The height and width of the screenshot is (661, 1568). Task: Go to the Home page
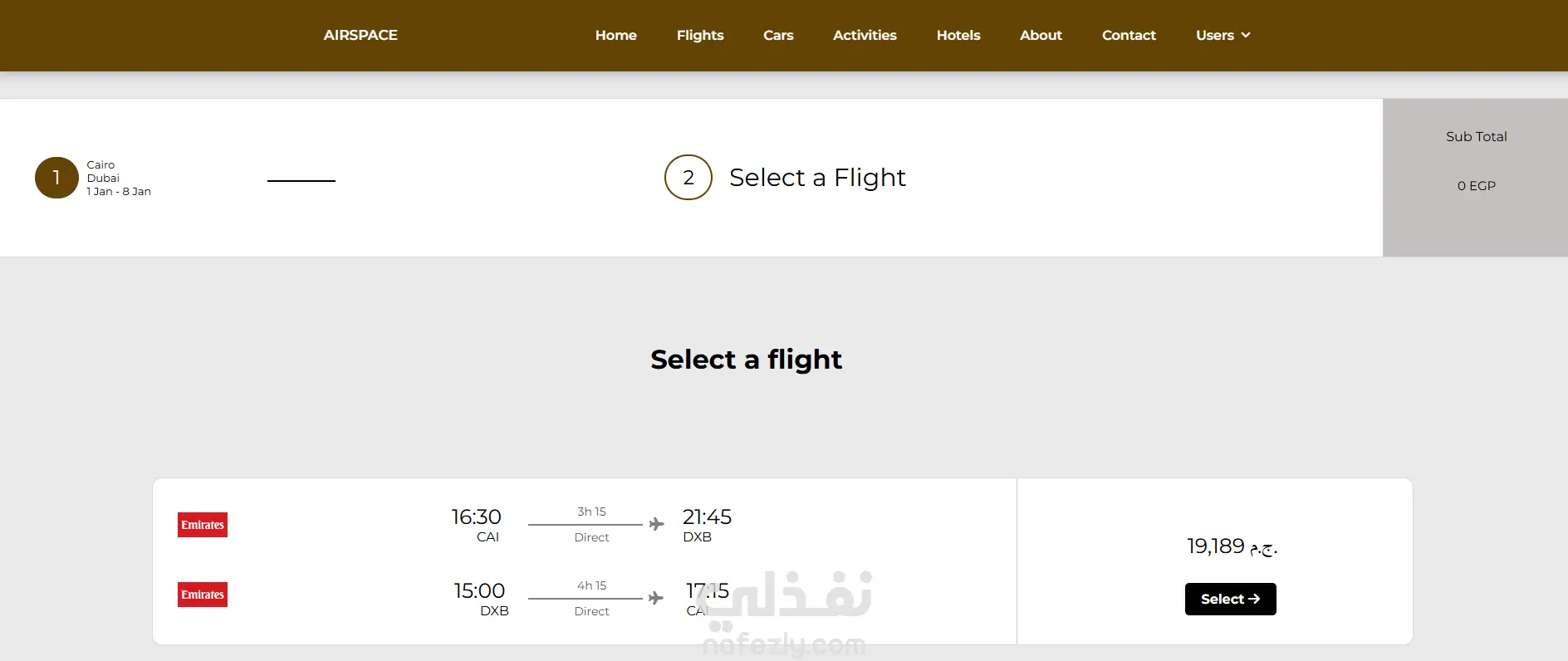[x=615, y=35]
